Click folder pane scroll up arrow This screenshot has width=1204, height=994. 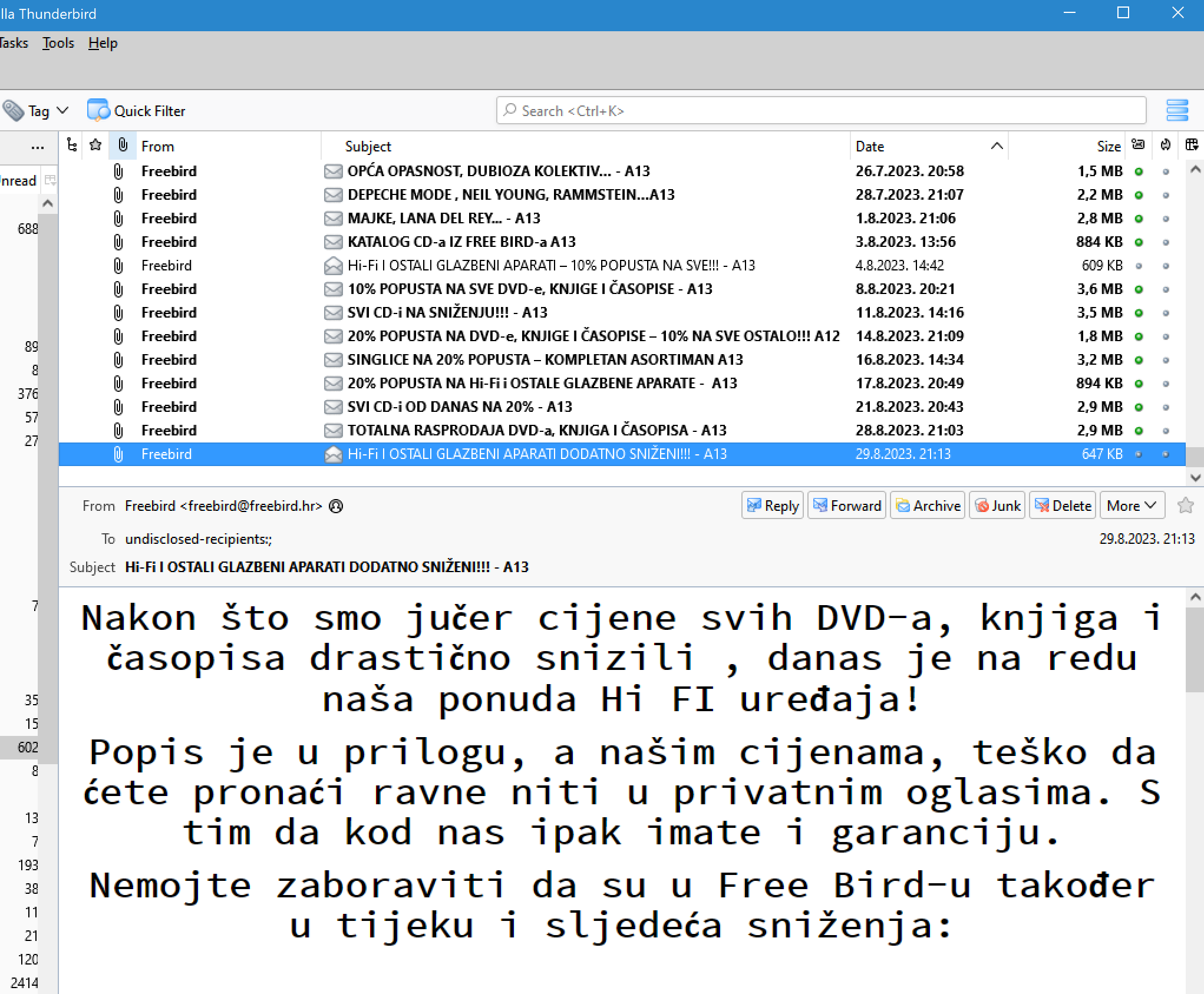click(x=48, y=204)
